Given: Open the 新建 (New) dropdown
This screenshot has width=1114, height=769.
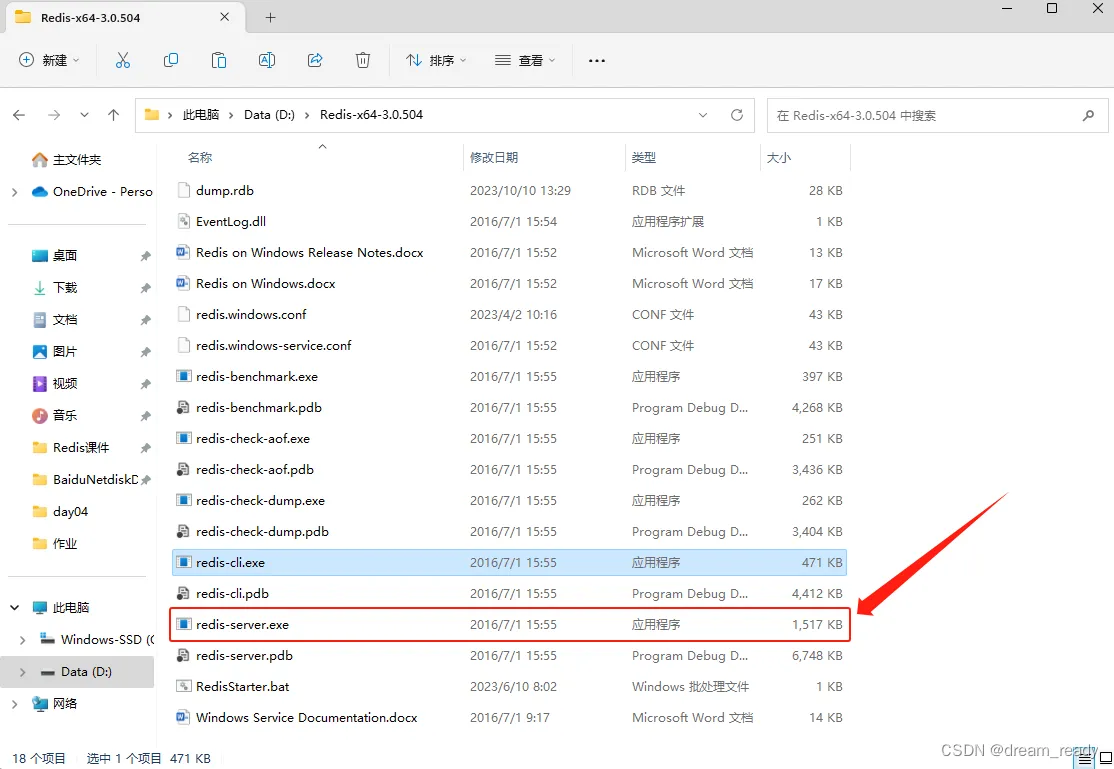Looking at the screenshot, I should click(x=48, y=60).
